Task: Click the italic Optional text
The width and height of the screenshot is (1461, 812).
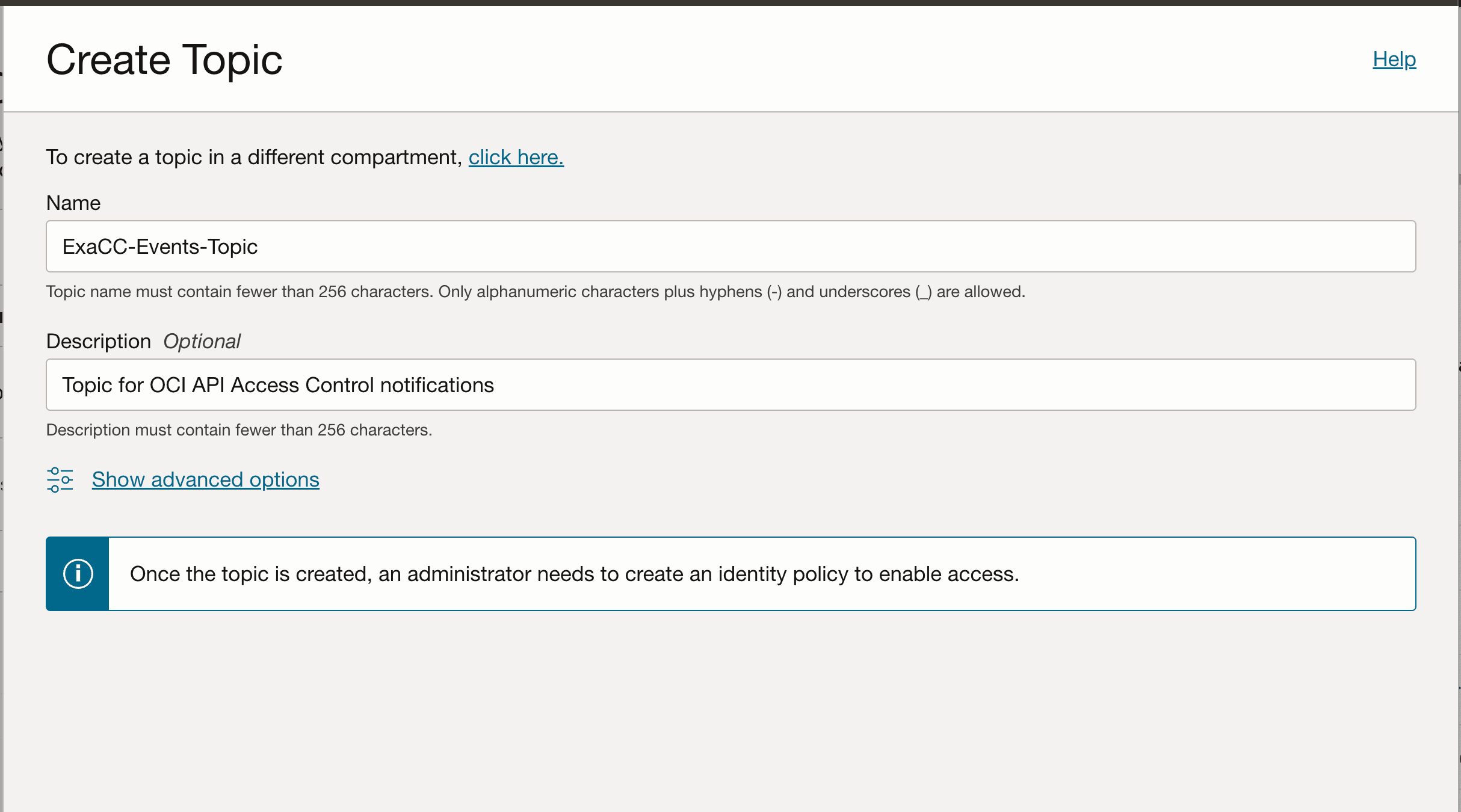Action: tap(202, 341)
